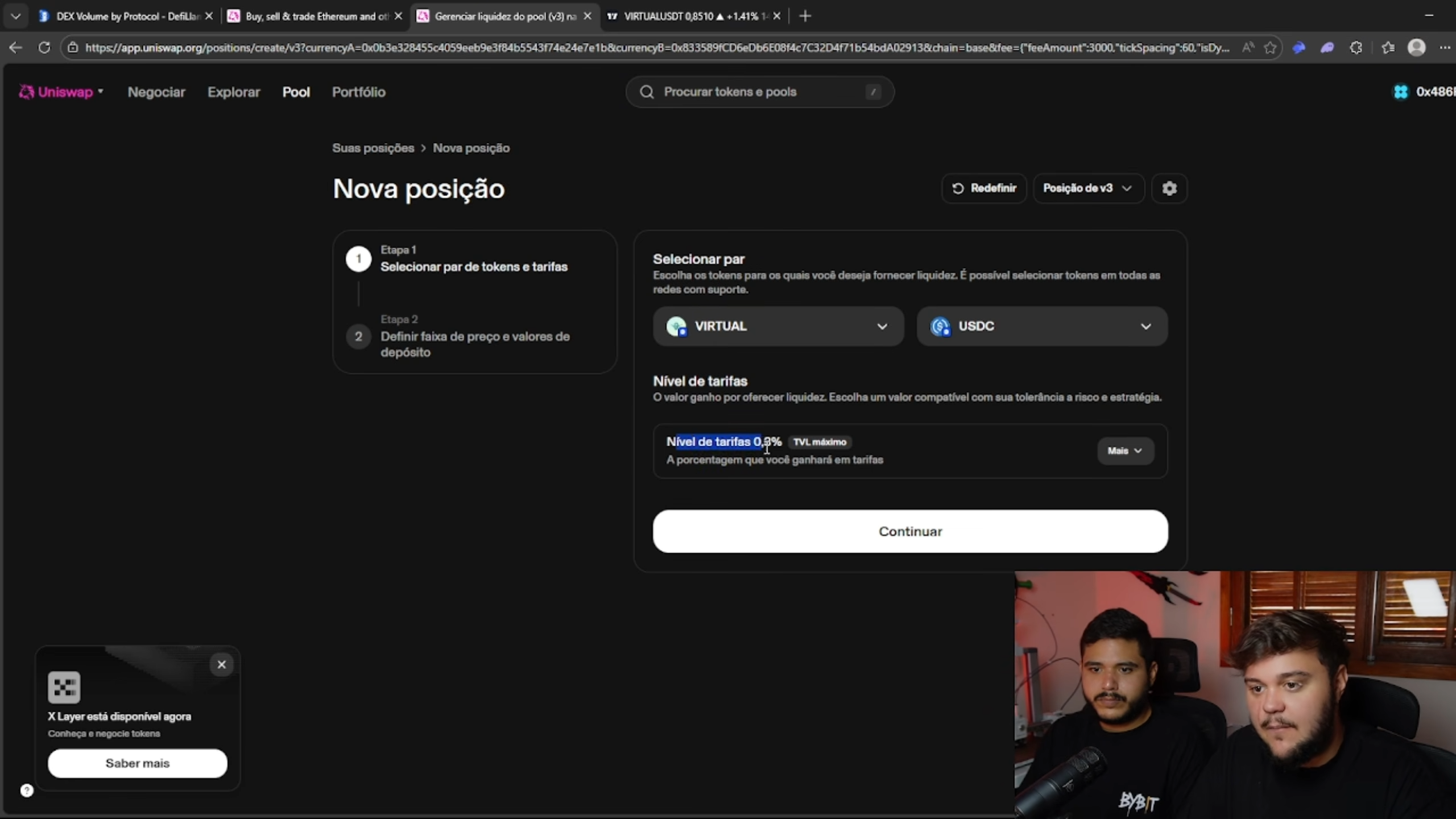Go back to Suas posições breadcrumb

[373, 148]
